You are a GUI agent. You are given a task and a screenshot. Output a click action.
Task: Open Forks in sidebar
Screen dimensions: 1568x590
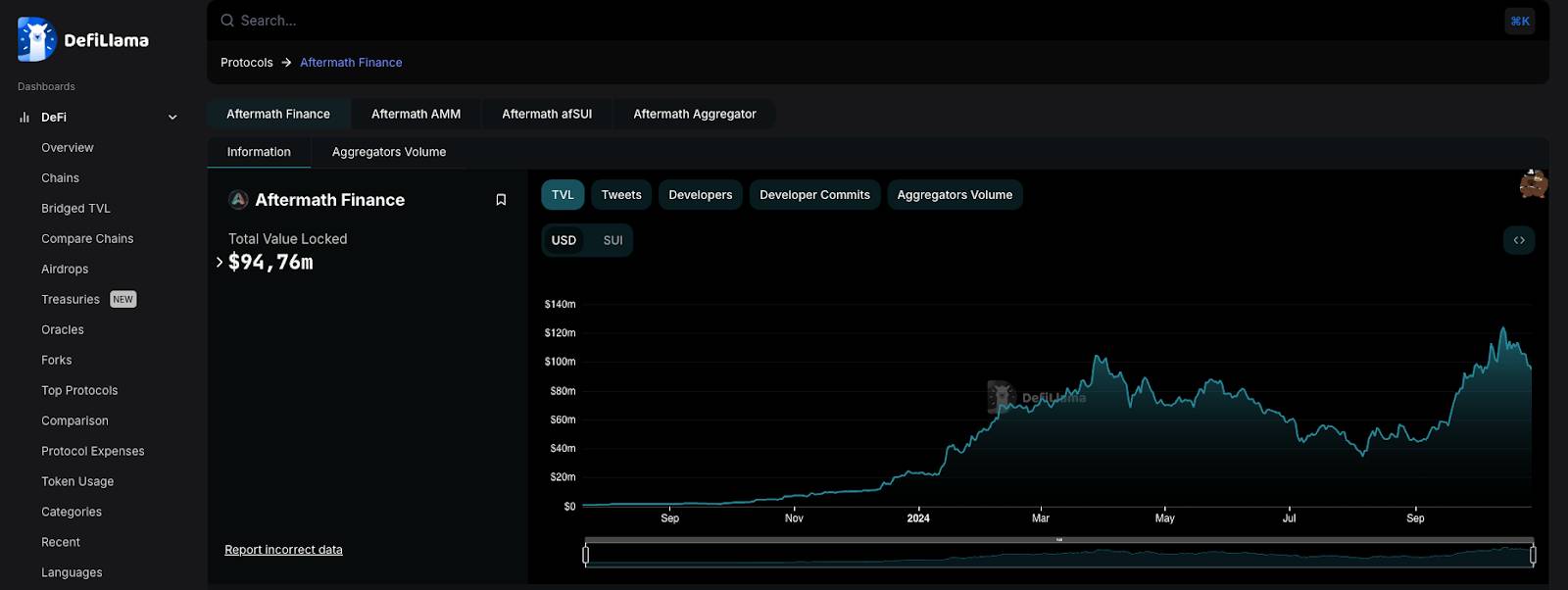(x=57, y=361)
